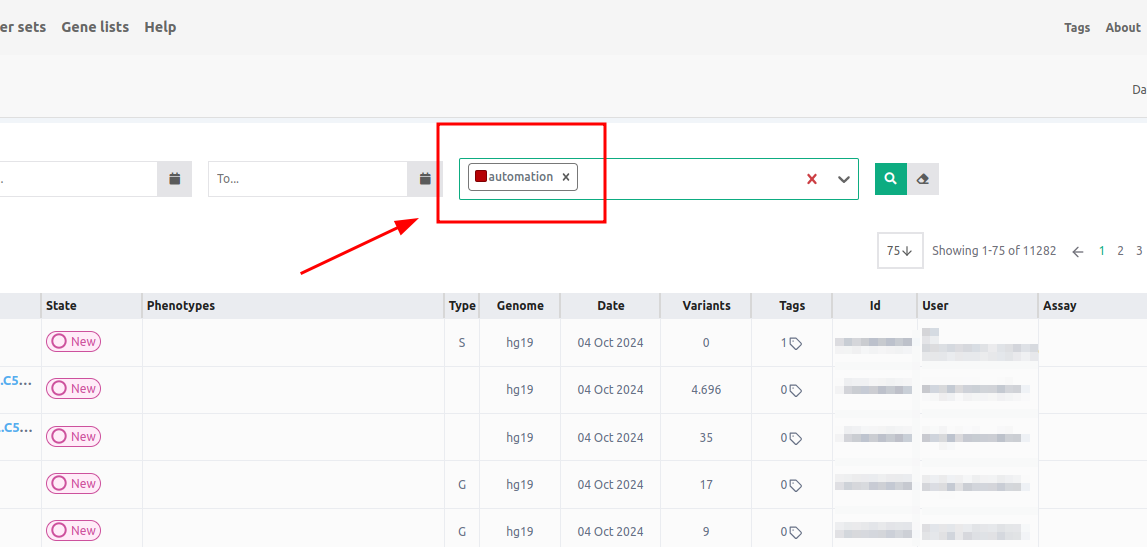Remove the automation tag chip

click(566, 177)
